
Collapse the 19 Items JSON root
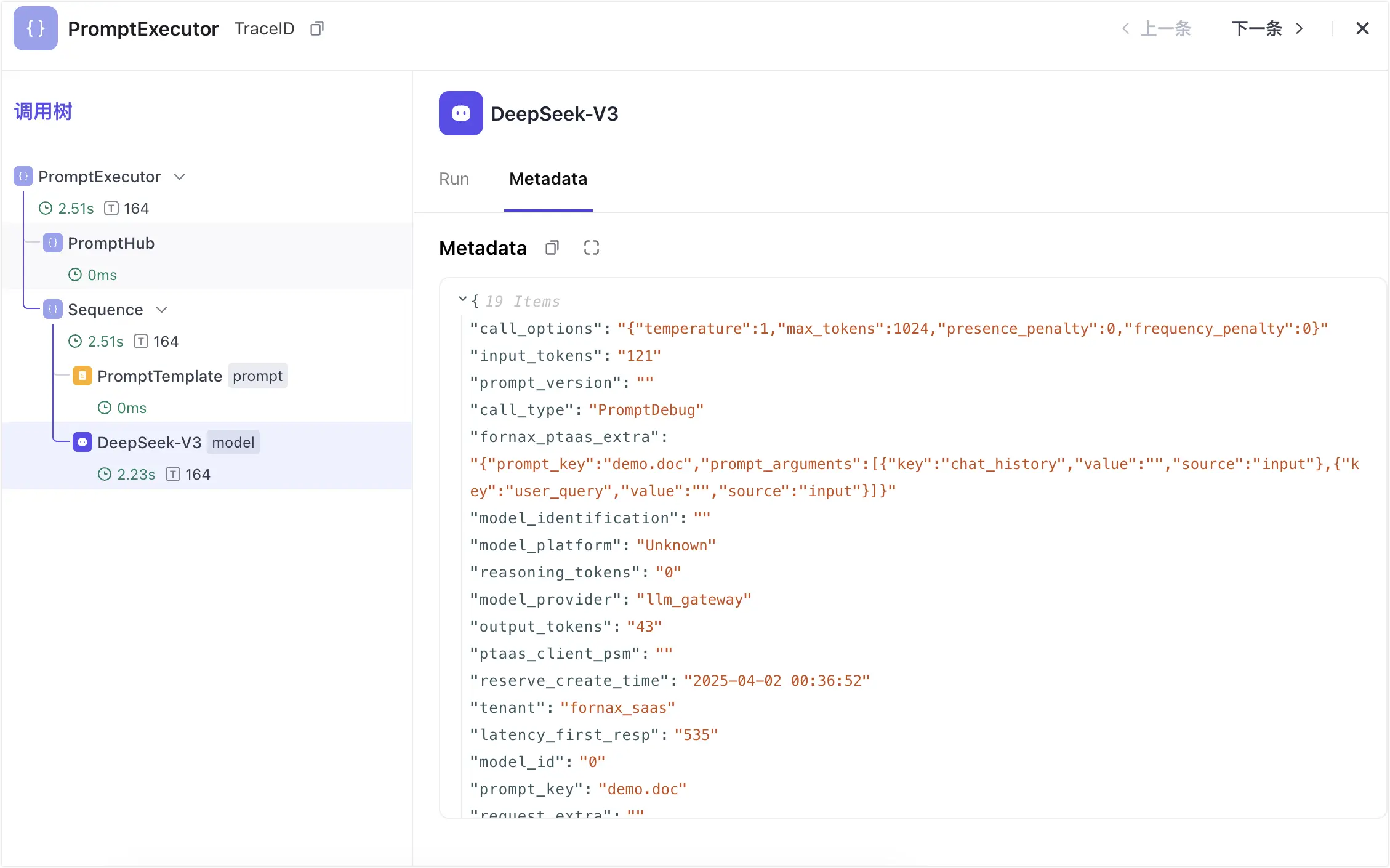coord(463,300)
